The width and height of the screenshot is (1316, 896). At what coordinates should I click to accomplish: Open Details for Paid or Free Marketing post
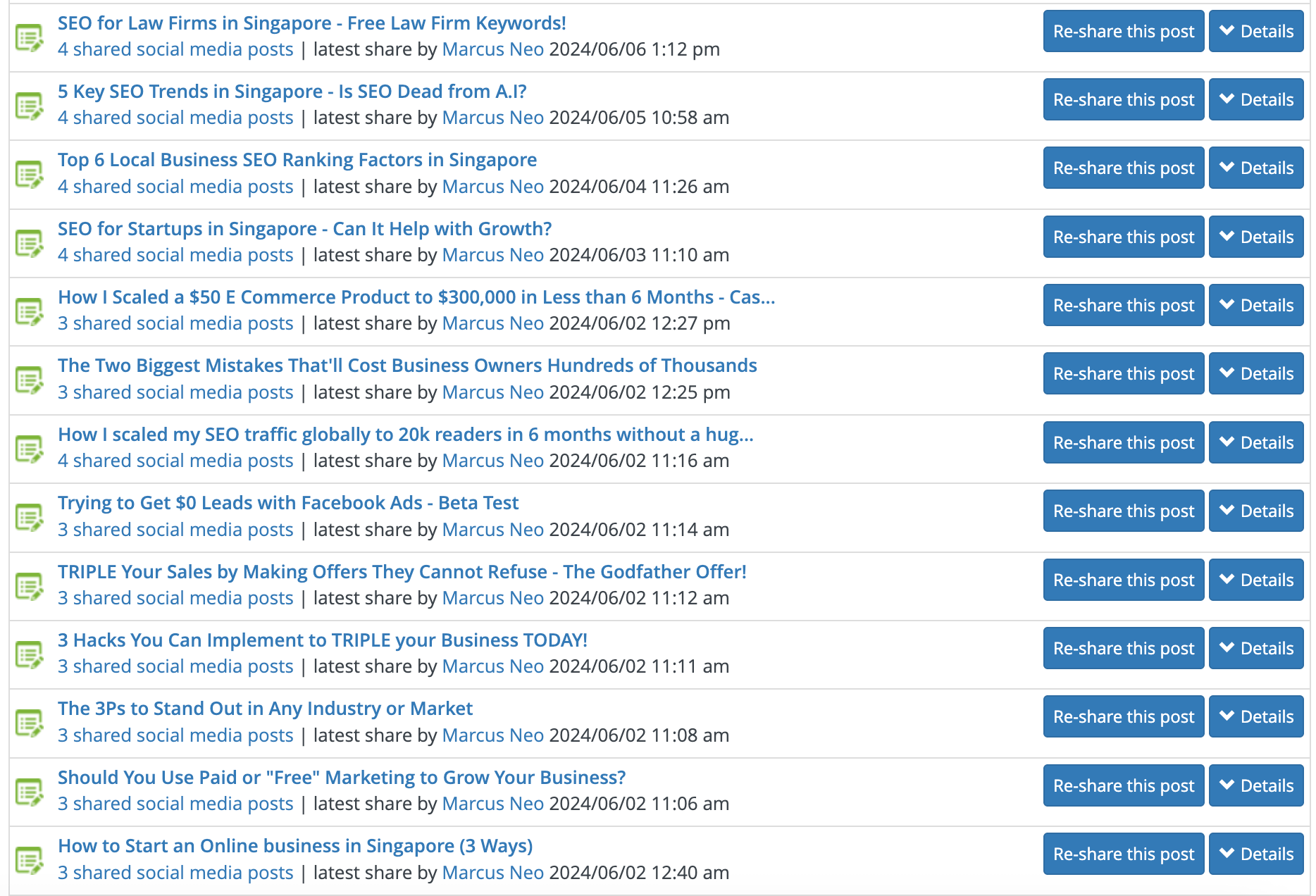[1255, 786]
